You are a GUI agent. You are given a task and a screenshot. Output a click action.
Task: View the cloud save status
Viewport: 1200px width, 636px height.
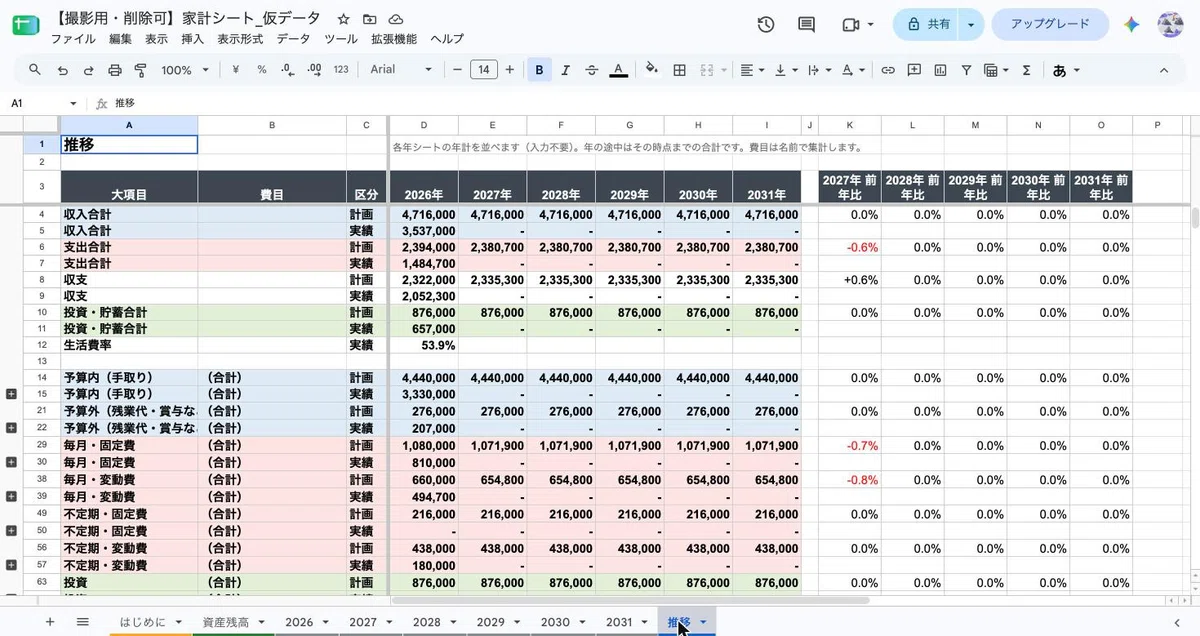click(x=396, y=19)
